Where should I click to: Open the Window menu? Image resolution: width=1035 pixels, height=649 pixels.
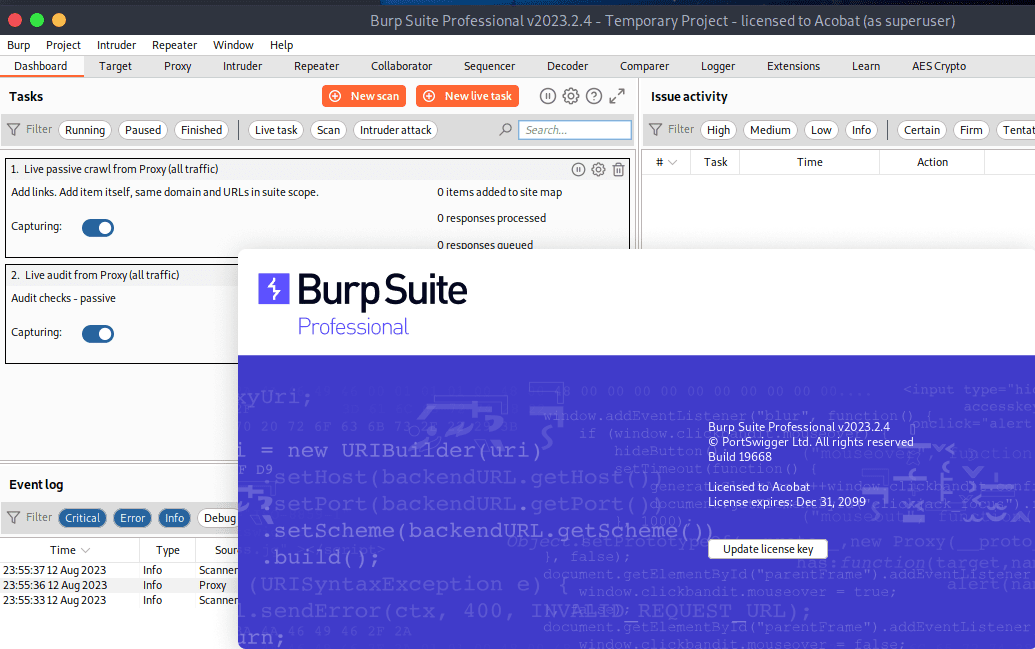click(233, 45)
